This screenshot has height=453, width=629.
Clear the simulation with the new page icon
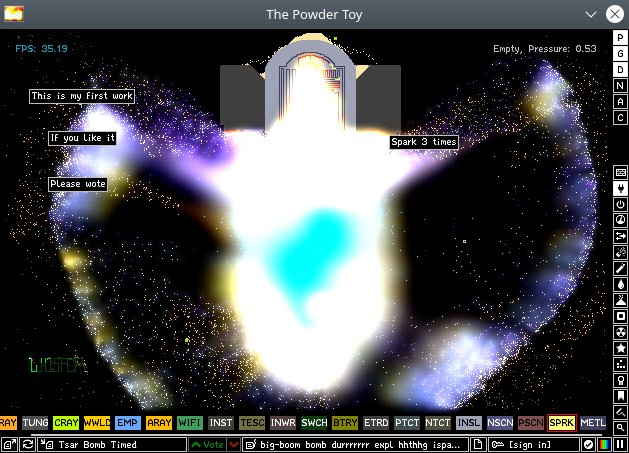[478, 445]
